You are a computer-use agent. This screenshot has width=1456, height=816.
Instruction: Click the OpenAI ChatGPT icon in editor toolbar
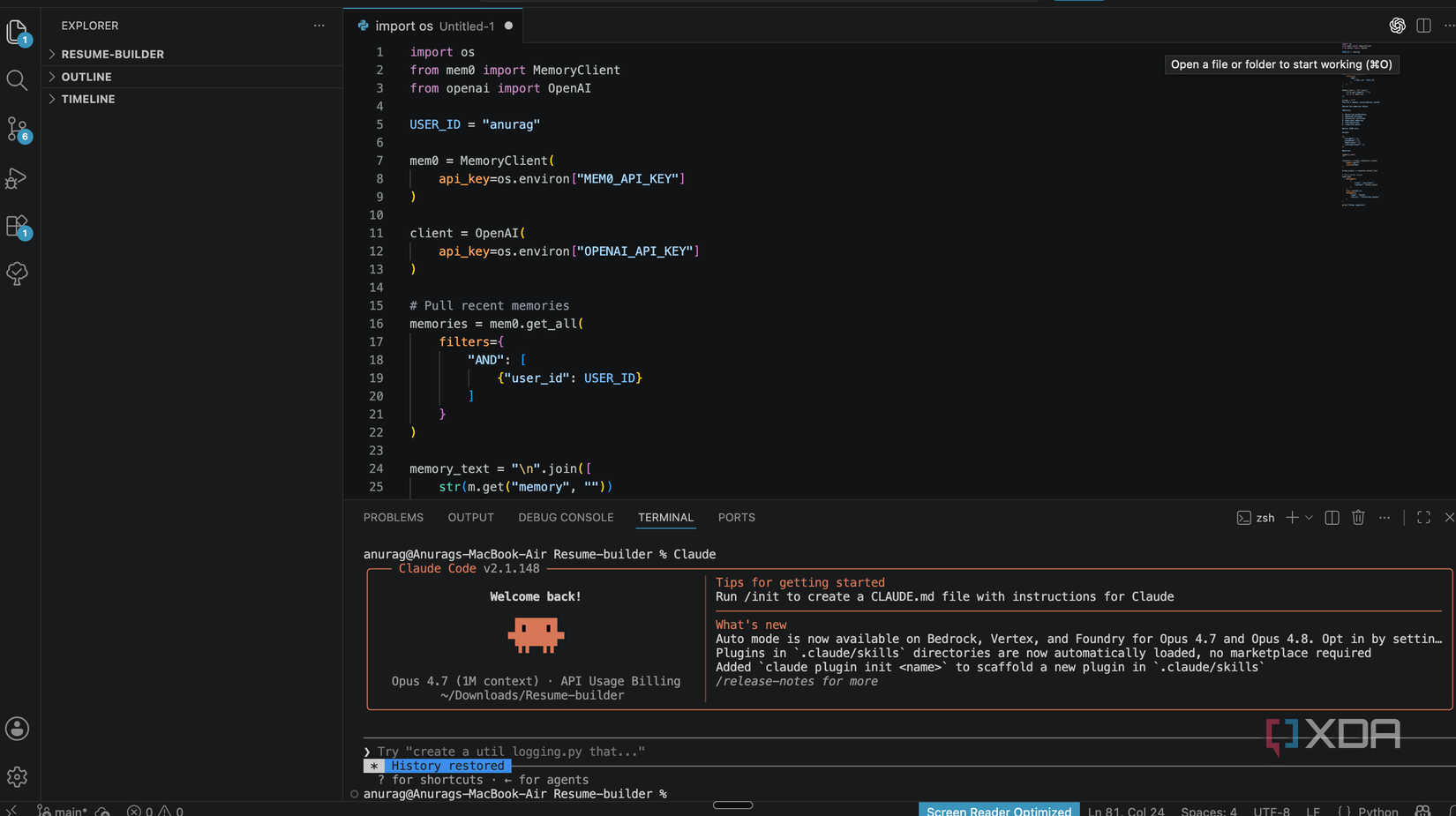click(x=1397, y=26)
